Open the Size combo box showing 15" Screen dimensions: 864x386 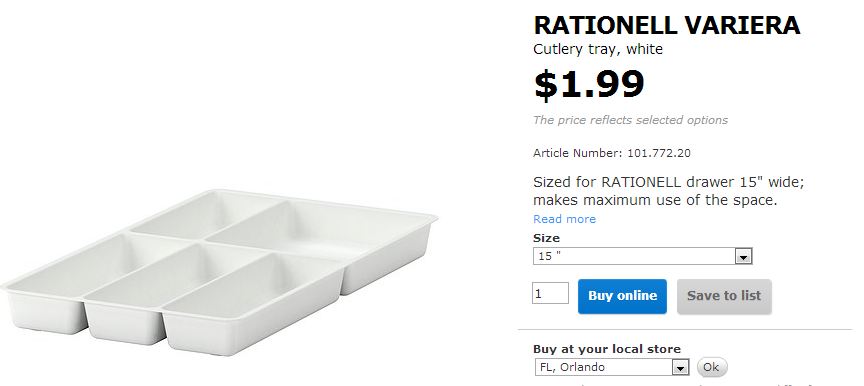pos(642,256)
